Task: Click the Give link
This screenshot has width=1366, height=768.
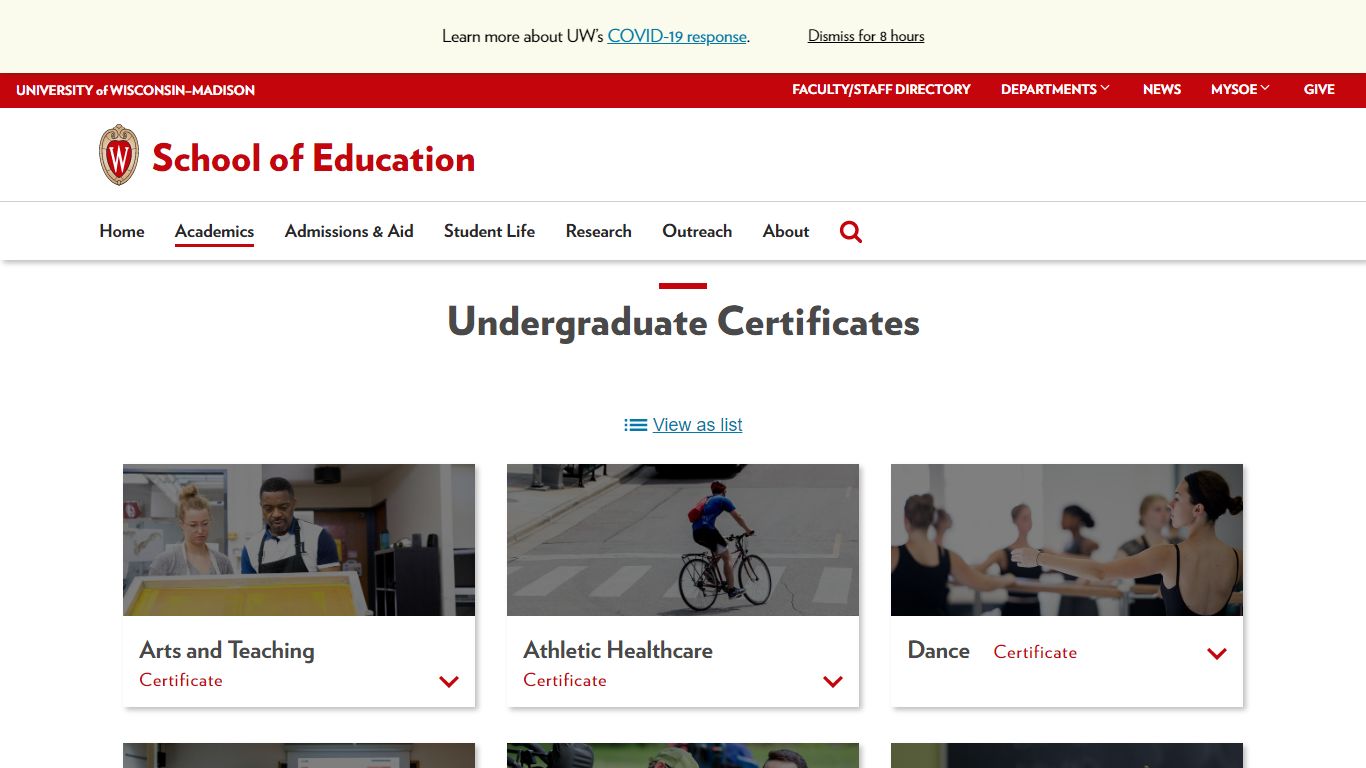Action: tap(1319, 89)
